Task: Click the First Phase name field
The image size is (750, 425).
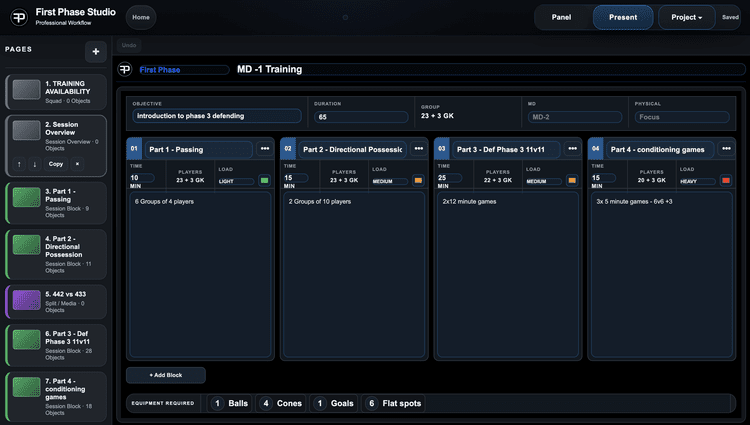Action: [x=184, y=70]
